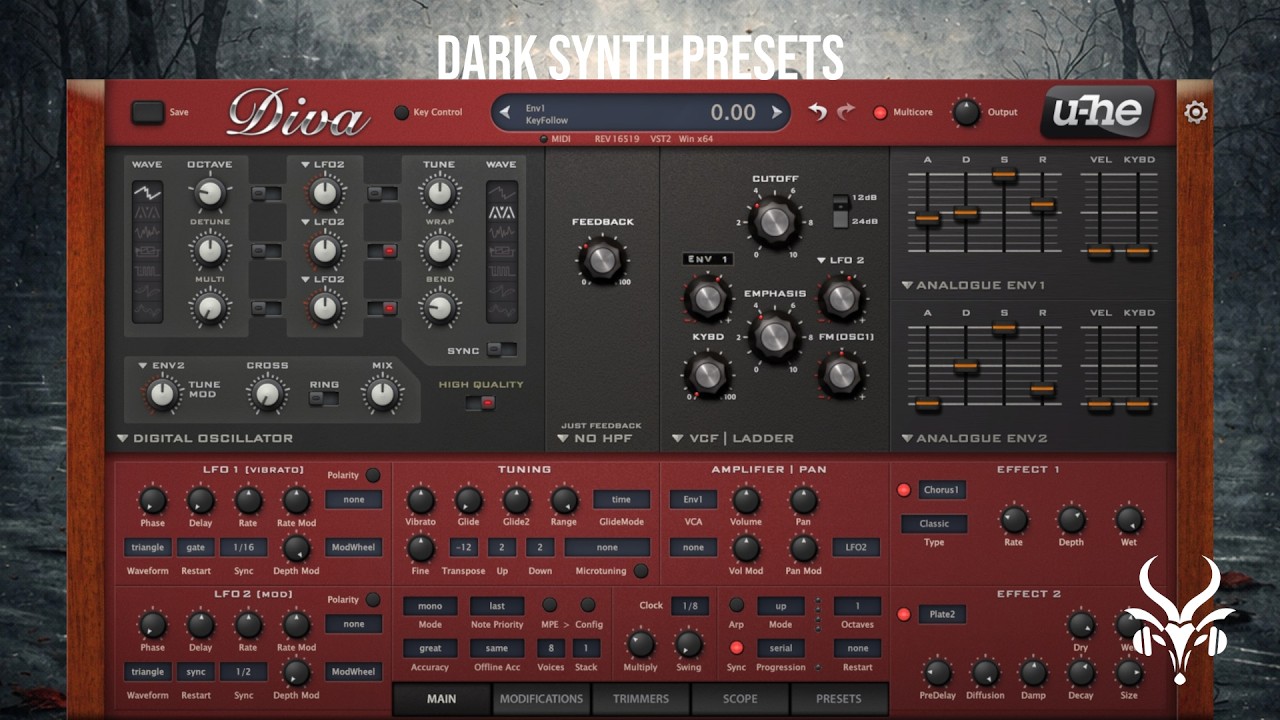Switch to the SCOPE tab
The width and height of the screenshot is (1280, 720).
pyautogui.click(x=740, y=699)
